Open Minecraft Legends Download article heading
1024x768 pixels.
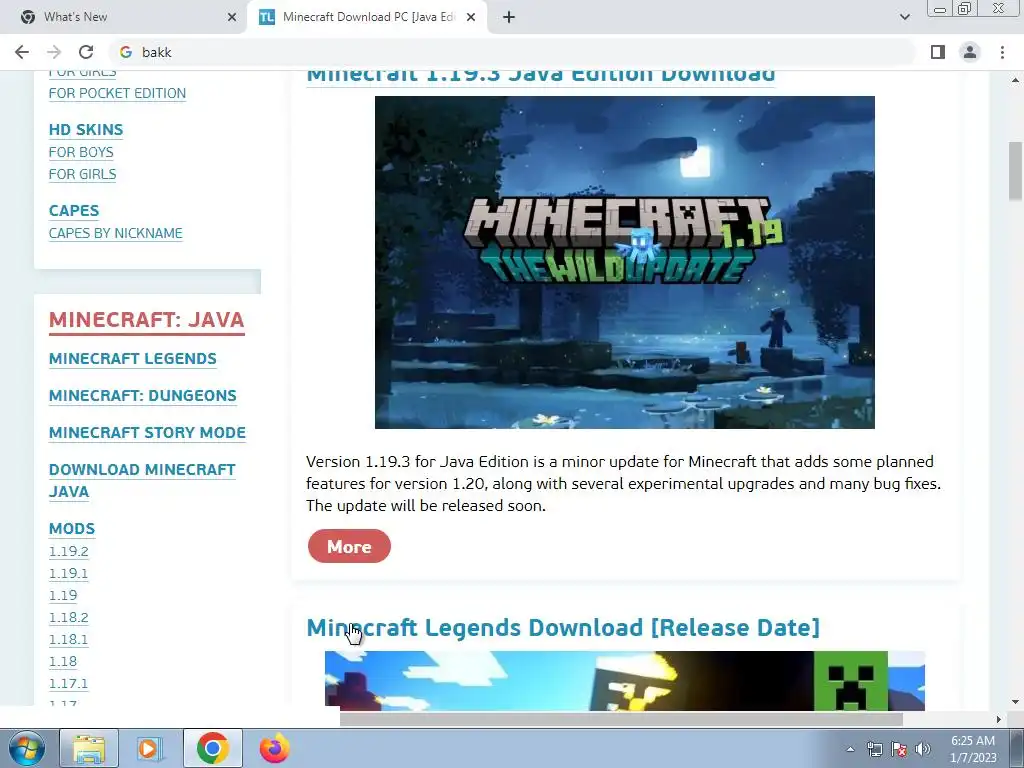pos(563,628)
